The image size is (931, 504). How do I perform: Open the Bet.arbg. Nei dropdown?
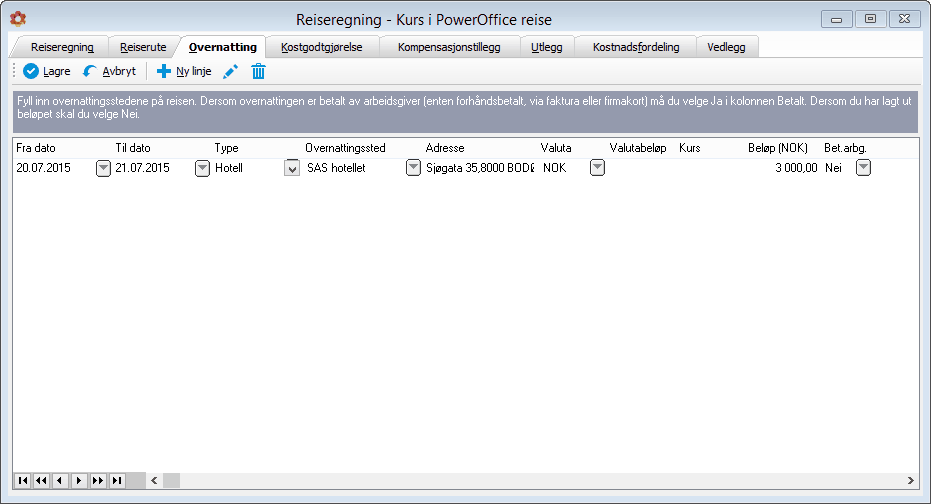[x=863, y=168]
